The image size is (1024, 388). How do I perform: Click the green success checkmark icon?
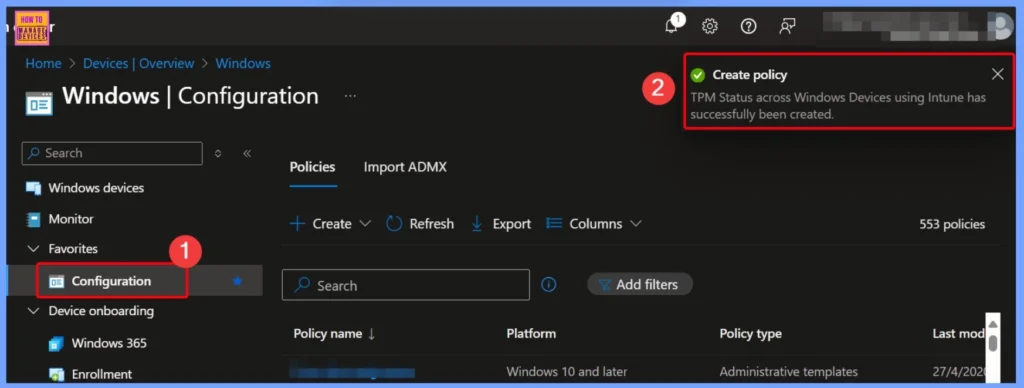(x=697, y=75)
